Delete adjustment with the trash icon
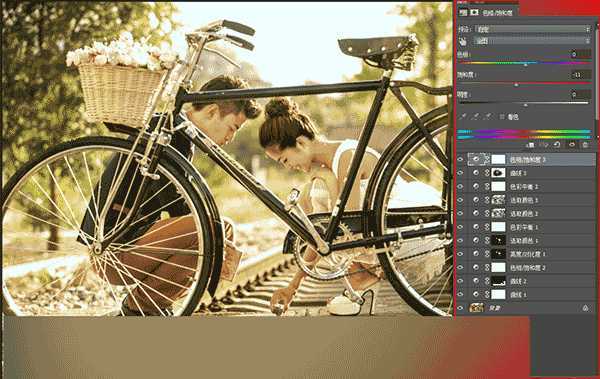Viewport: 600px width, 379px height. point(585,145)
